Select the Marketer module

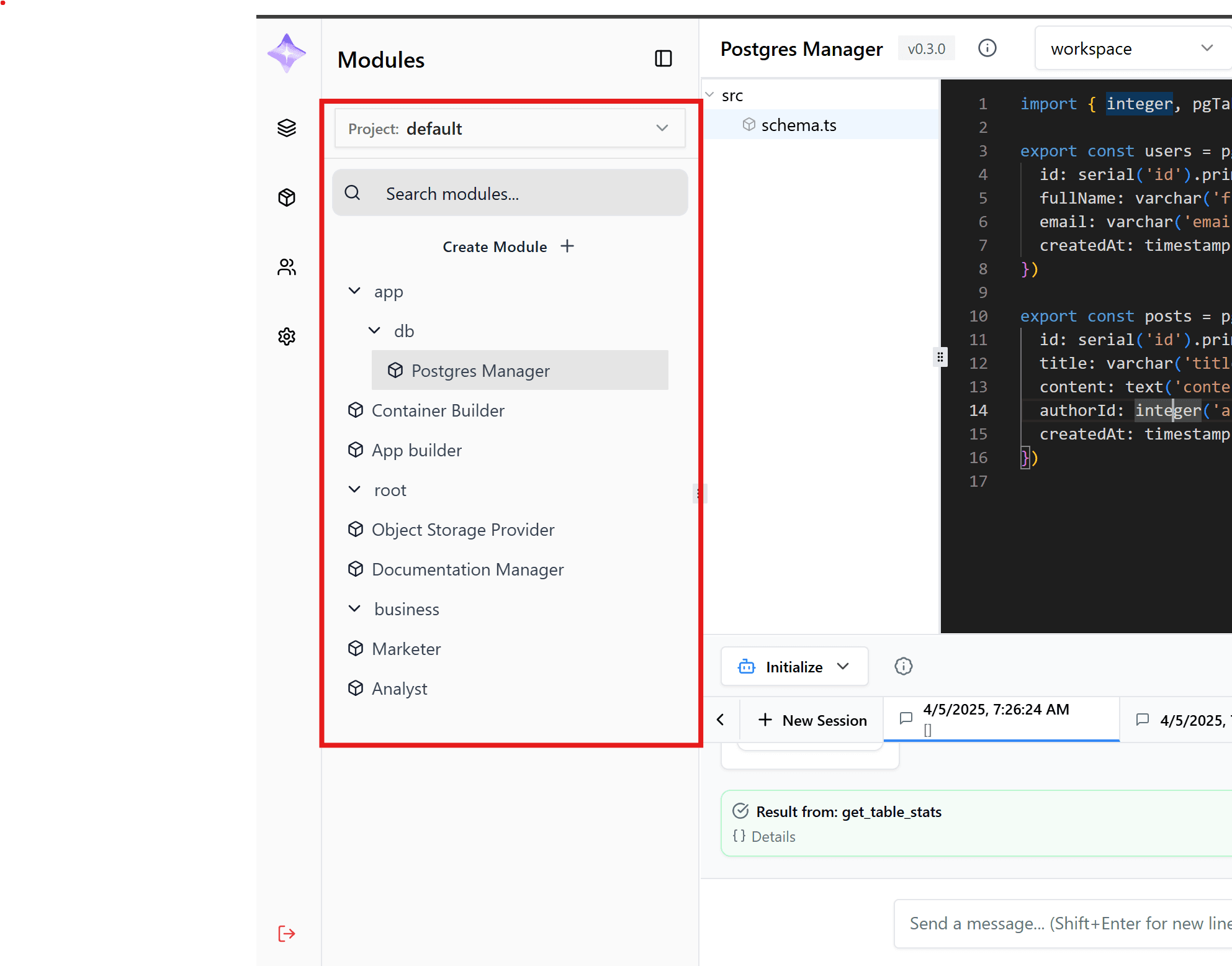394,649
